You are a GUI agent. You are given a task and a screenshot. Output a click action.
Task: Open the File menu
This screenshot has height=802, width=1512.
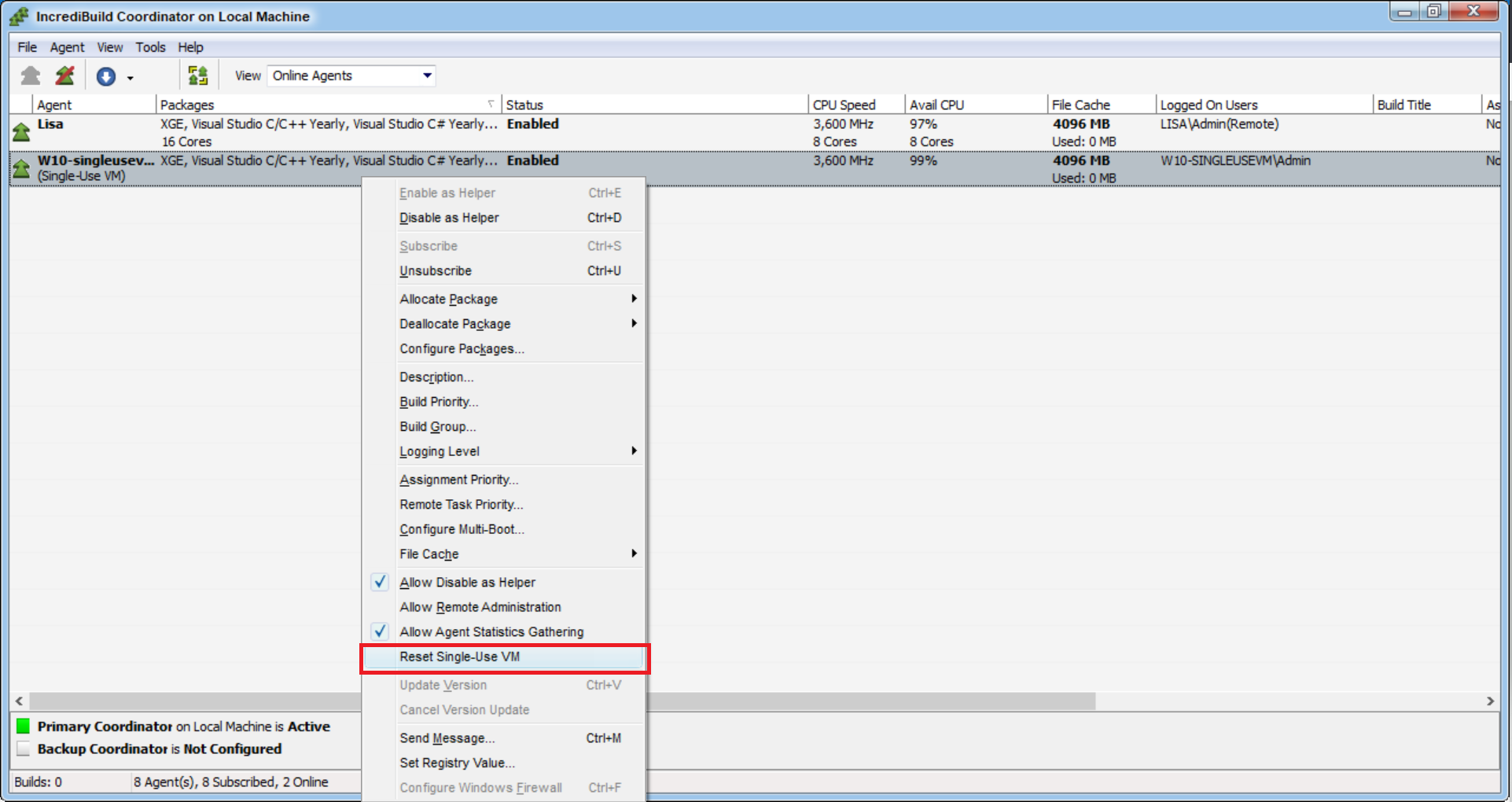[x=28, y=47]
